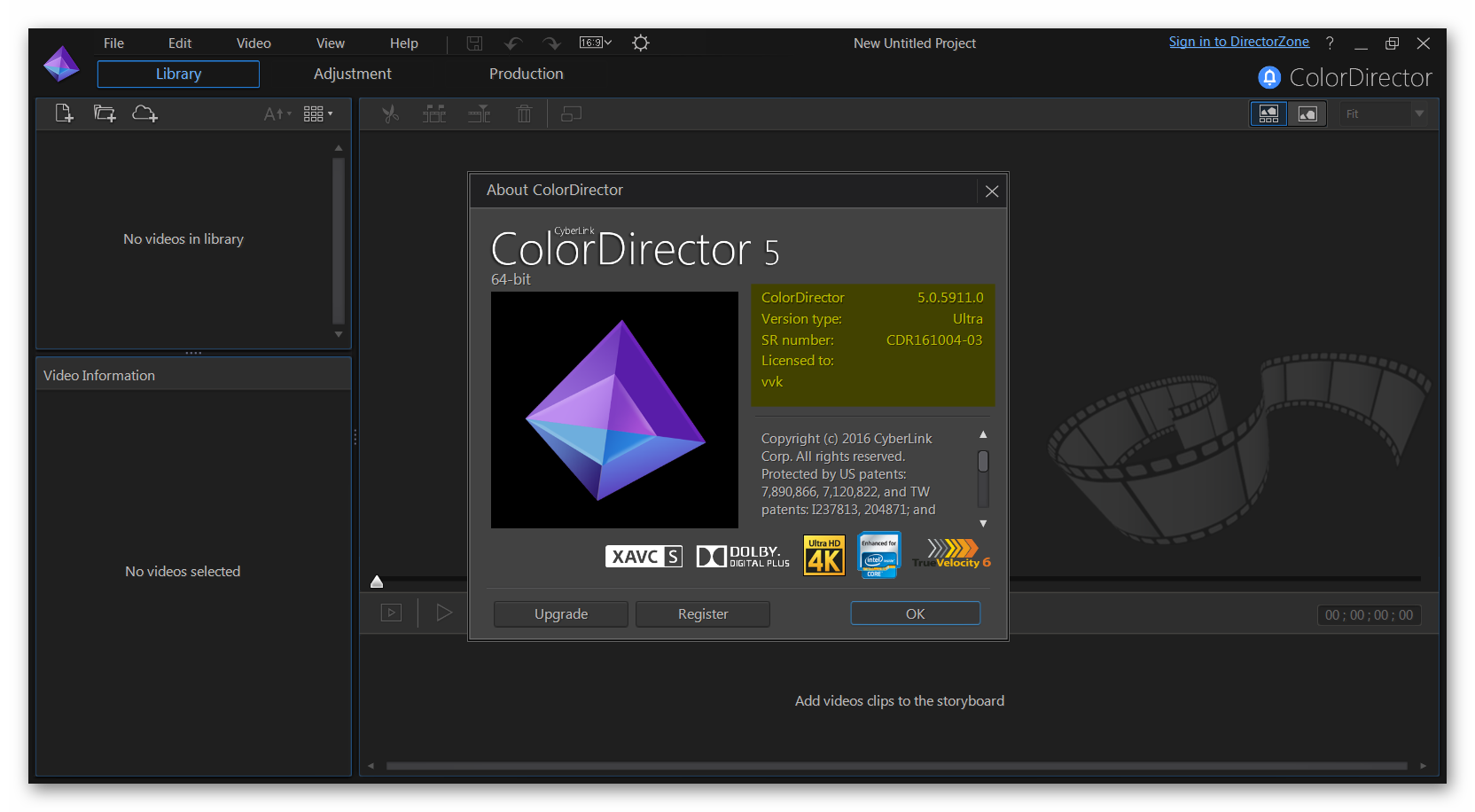The height and width of the screenshot is (812, 1475).
Task: Click the copyright text scrollbar thumb
Action: click(x=983, y=461)
